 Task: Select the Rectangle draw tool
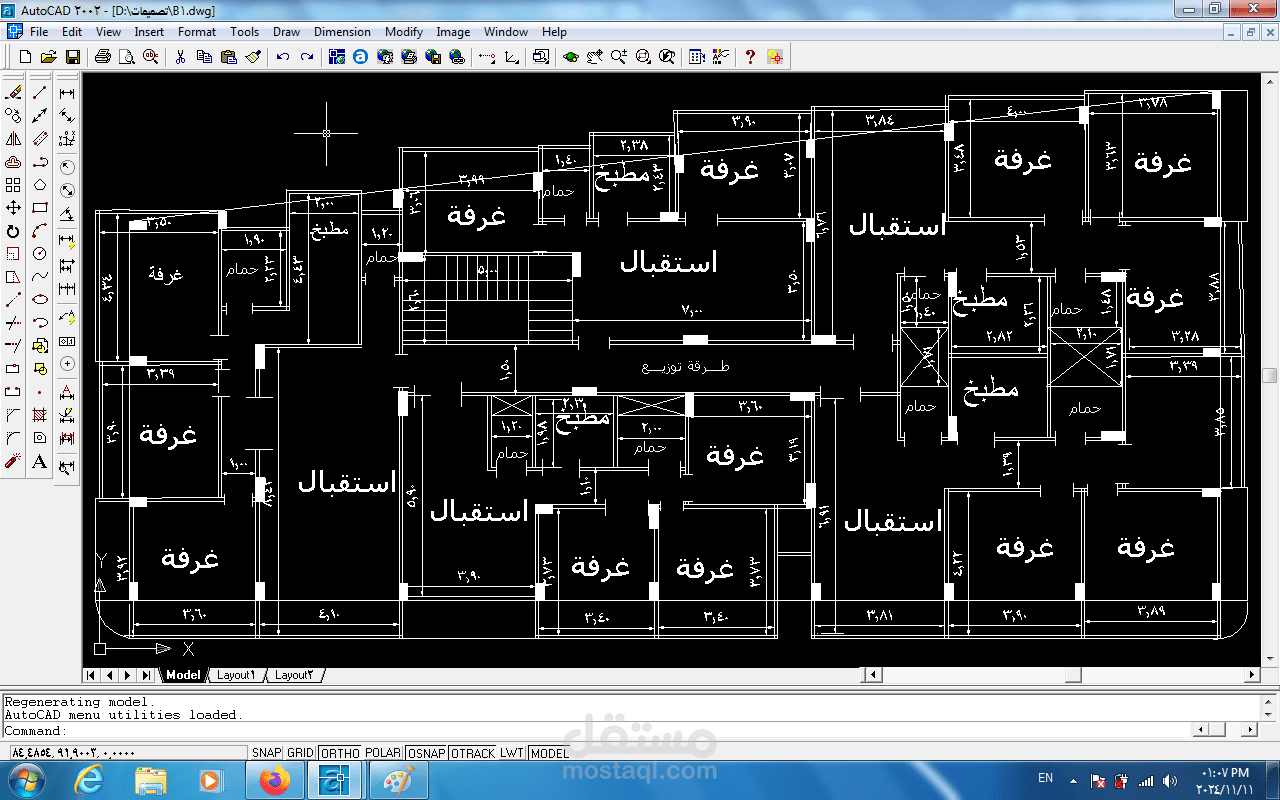[40, 208]
